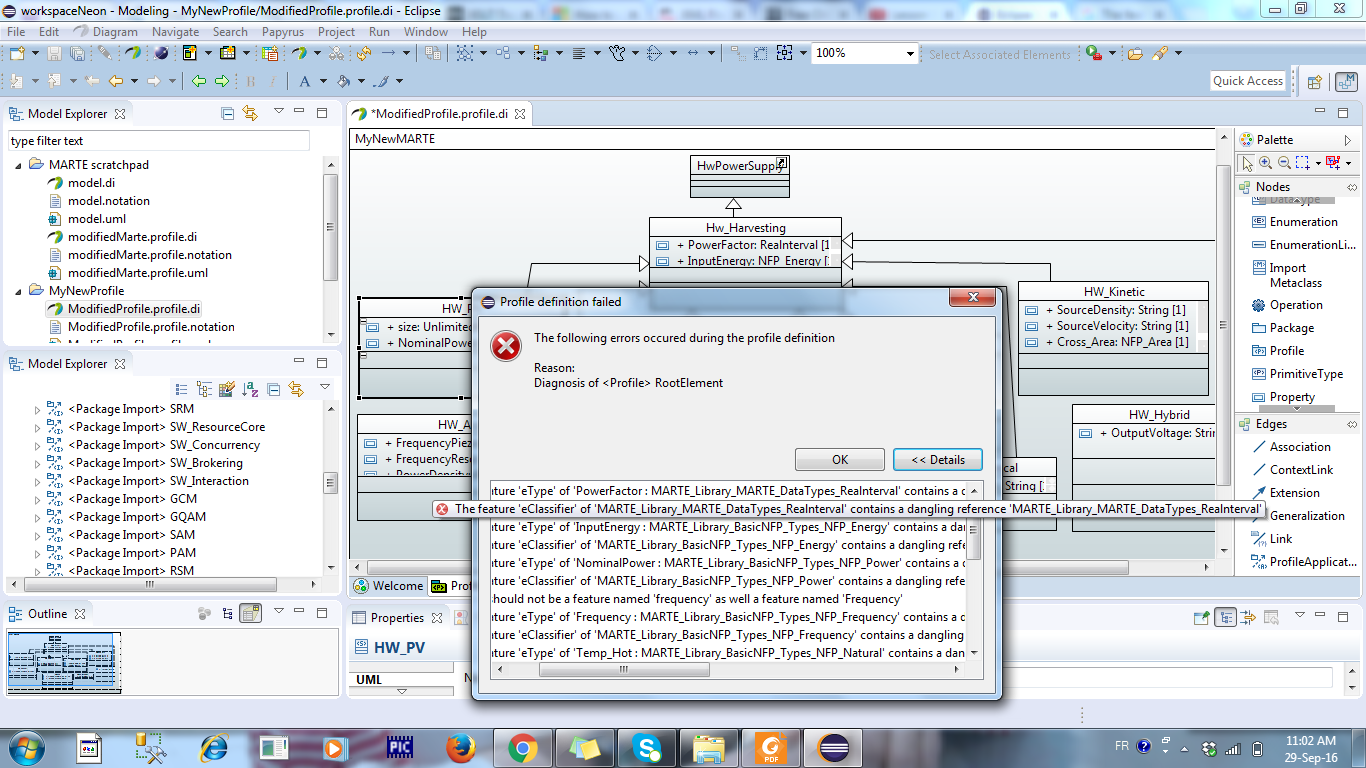The height and width of the screenshot is (768, 1366).
Task: Click the Fill Color bucket icon
Action: point(344,81)
